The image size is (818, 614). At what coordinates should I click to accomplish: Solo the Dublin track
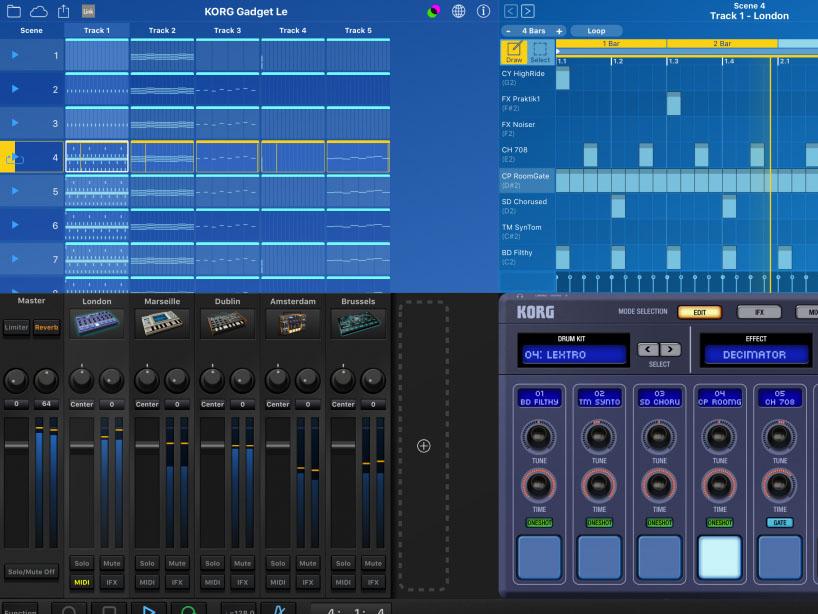213,563
